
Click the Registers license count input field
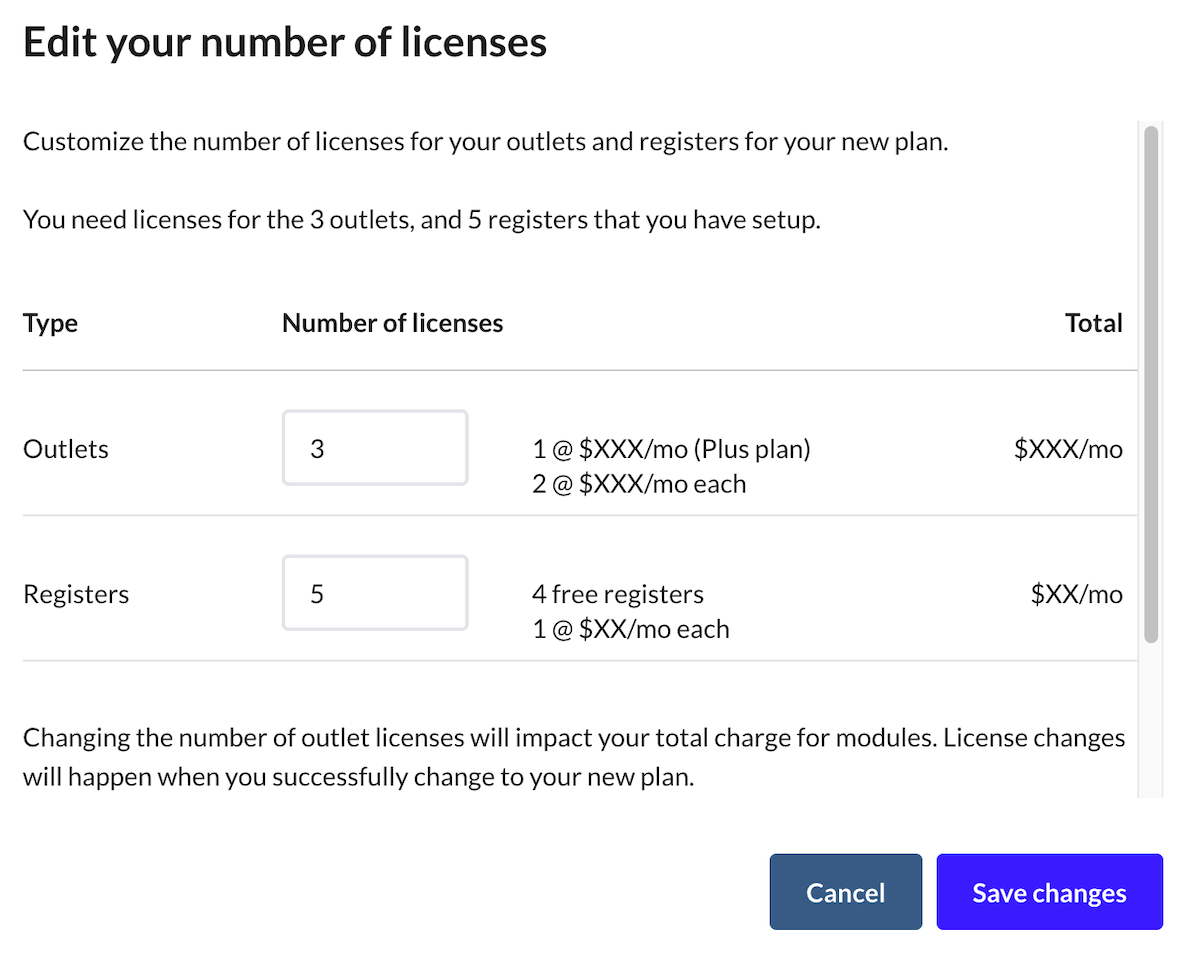(x=375, y=593)
